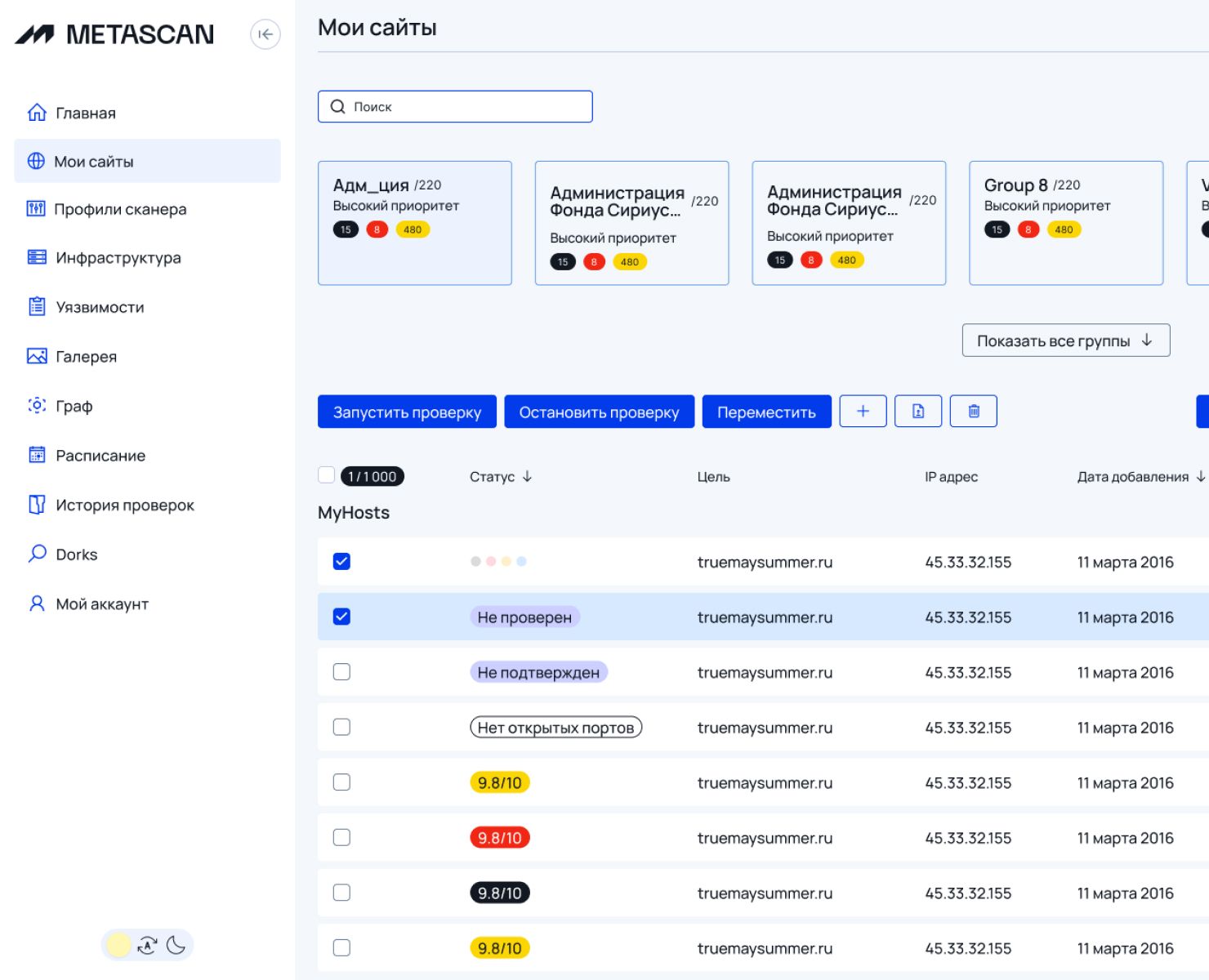Click 11 марта 2016 in Нет открытых портов row
Screen dimensions: 1209x980
tap(1125, 728)
